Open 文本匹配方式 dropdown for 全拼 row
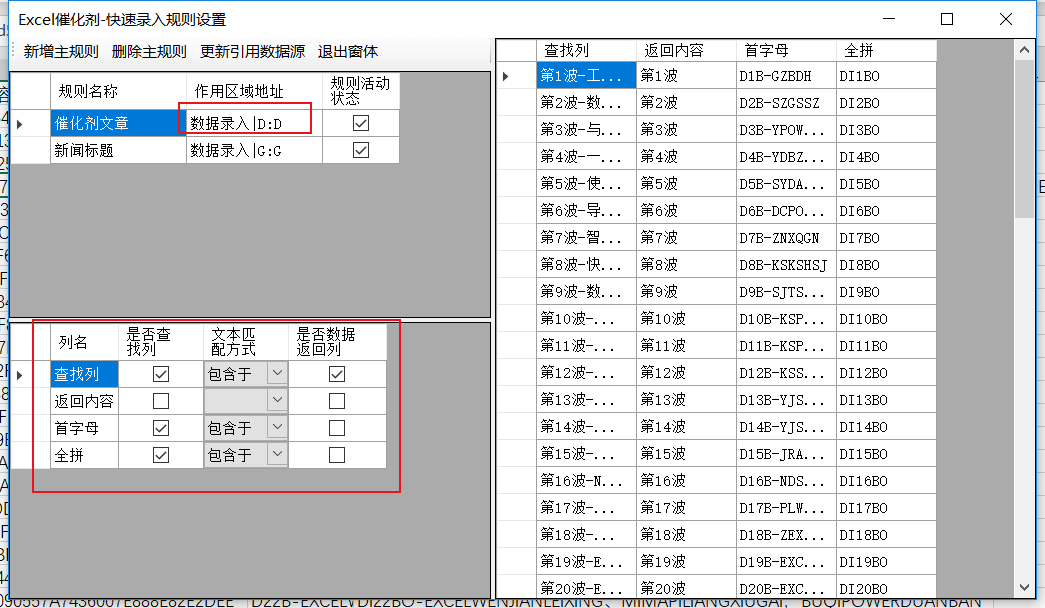This screenshot has width=1045, height=608. click(x=277, y=454)
